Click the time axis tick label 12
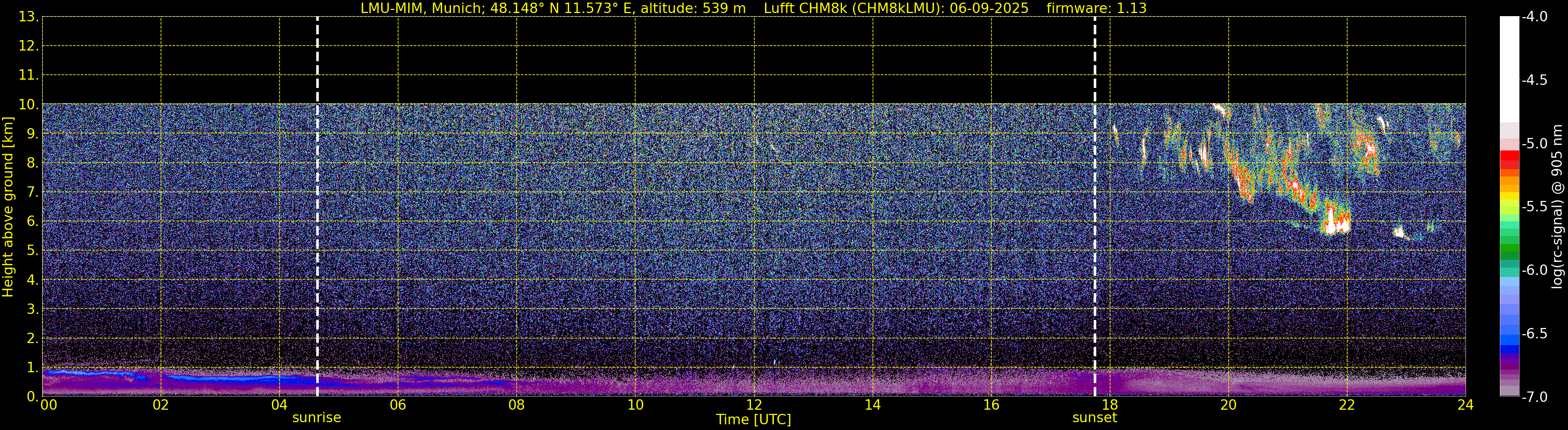1568x430 pixels. (x=754, y=405)
